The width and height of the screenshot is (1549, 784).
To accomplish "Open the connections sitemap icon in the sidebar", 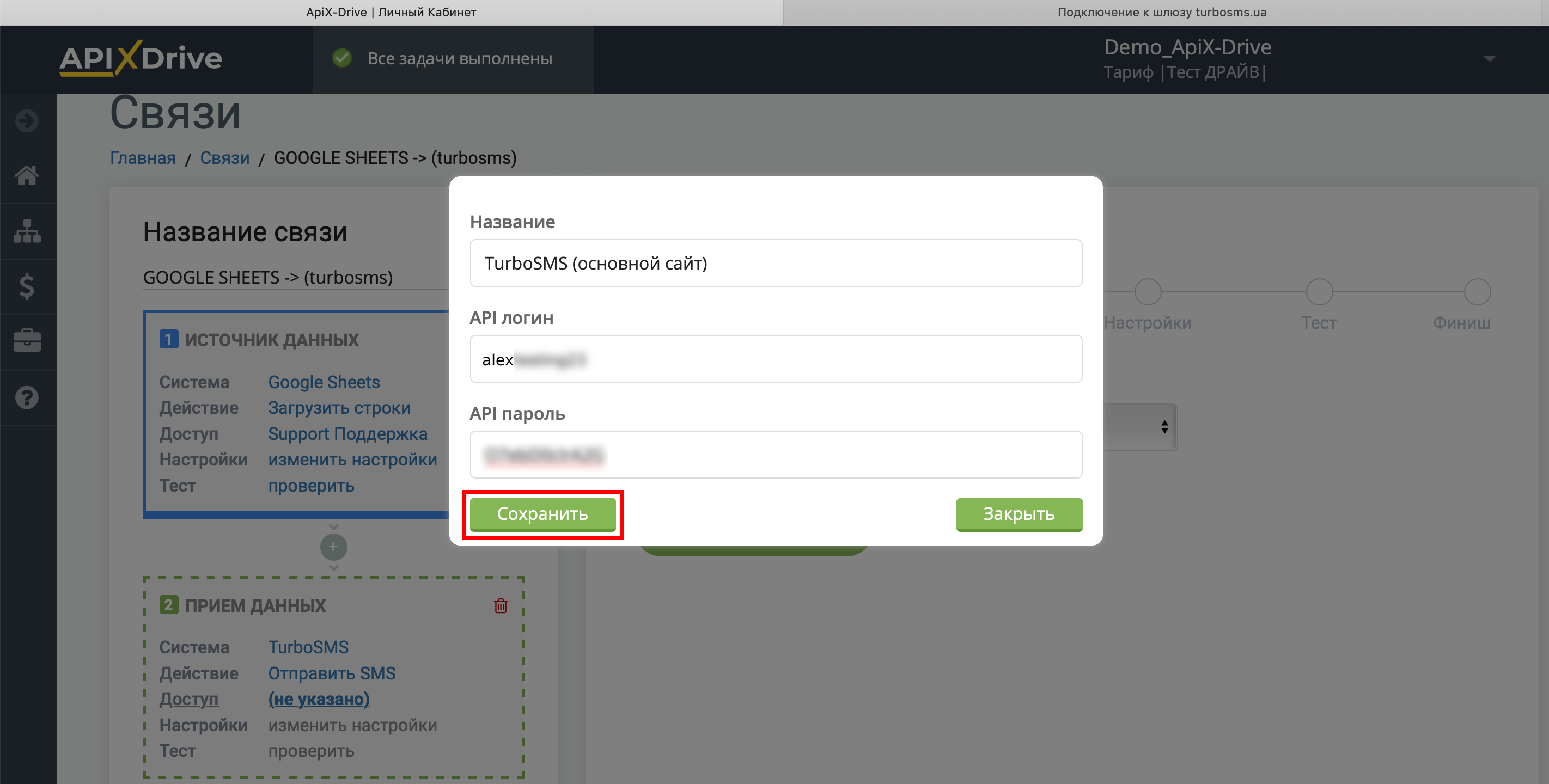I will (x=27, y=231).
